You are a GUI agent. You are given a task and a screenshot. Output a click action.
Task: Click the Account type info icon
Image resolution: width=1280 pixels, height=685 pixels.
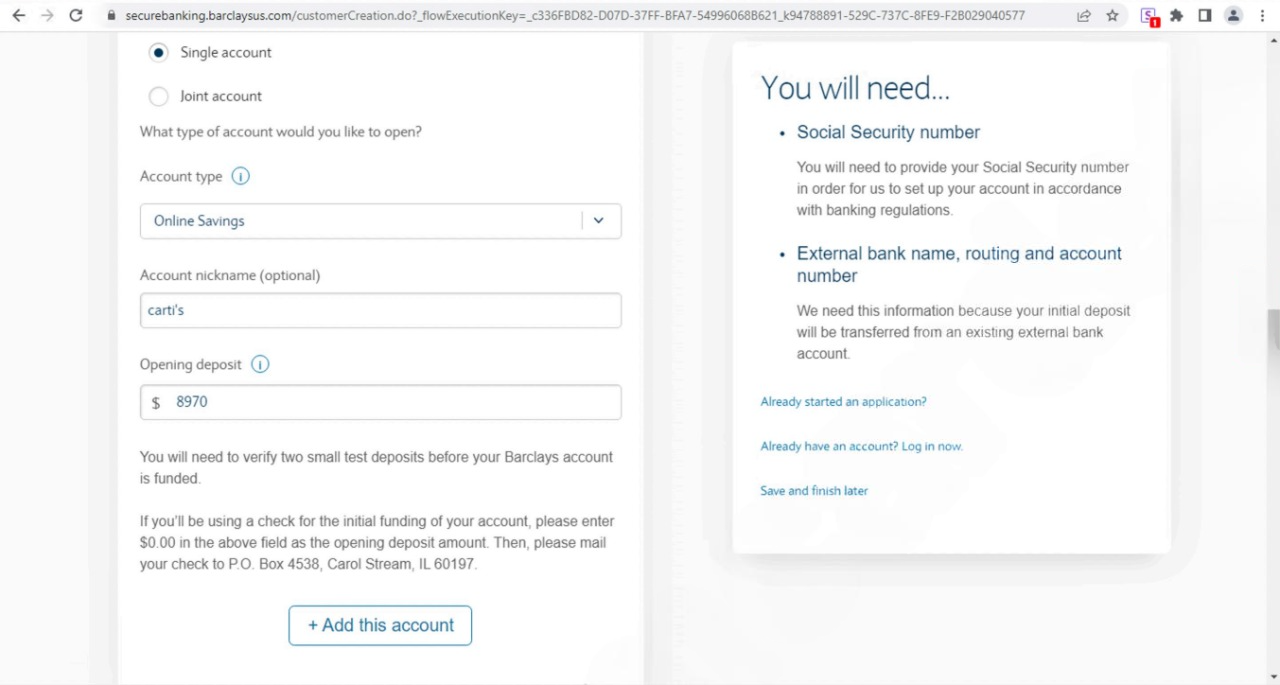[240, 177]
